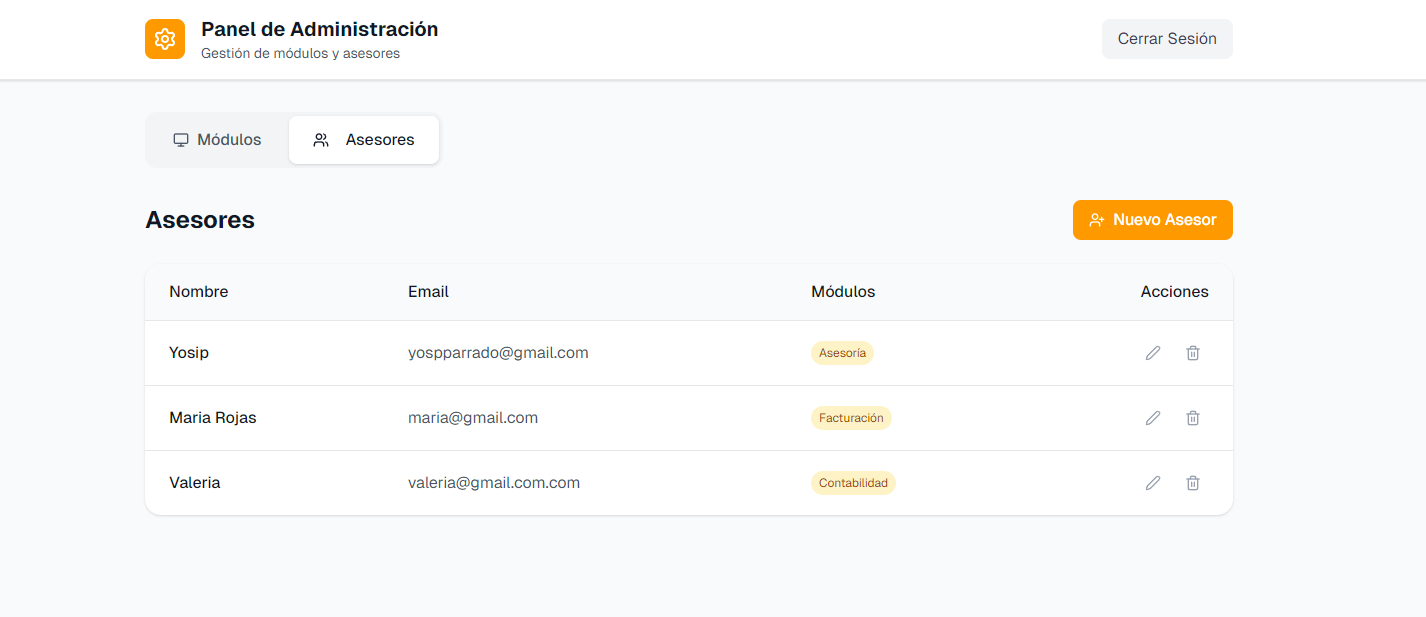This screenshot has width=1426, height=617.
Task: Delete the Yosip advisor row
Action: click(x=1193, y=353)
